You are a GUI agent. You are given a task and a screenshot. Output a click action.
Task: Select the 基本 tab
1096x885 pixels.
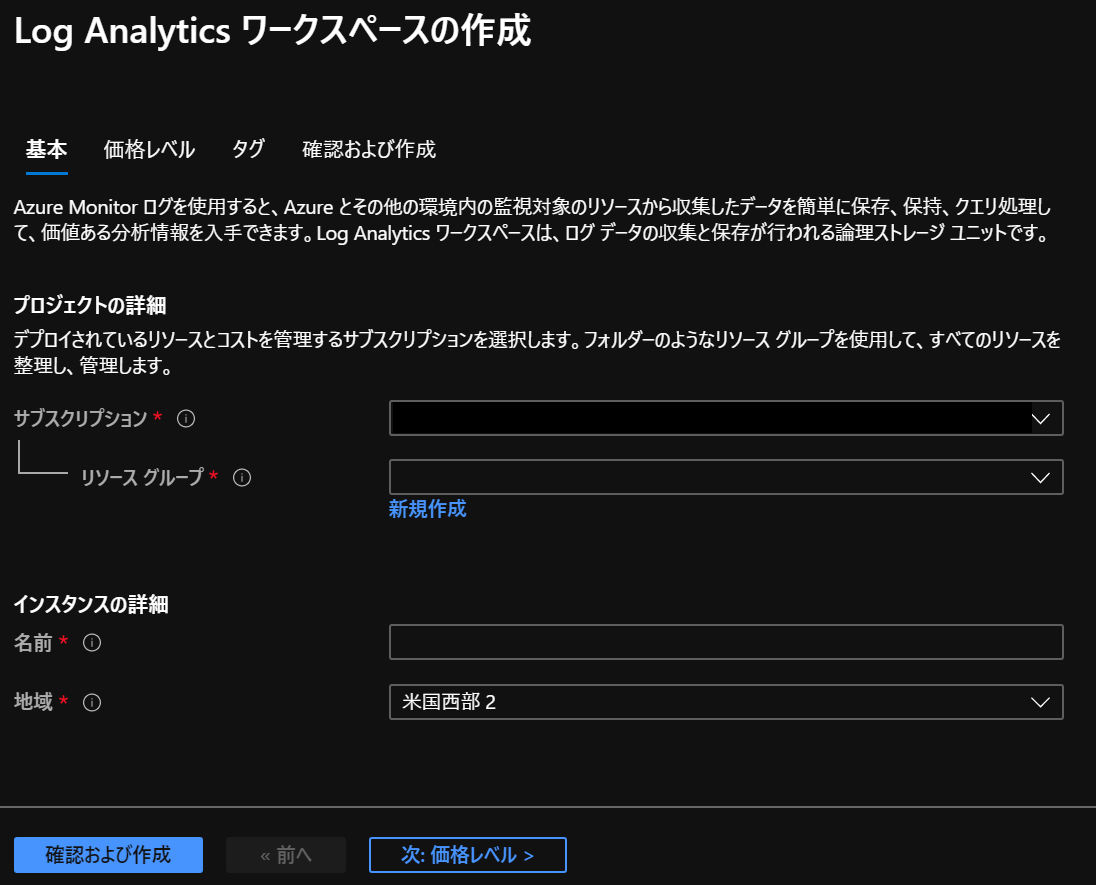click(x=47, y=149)
